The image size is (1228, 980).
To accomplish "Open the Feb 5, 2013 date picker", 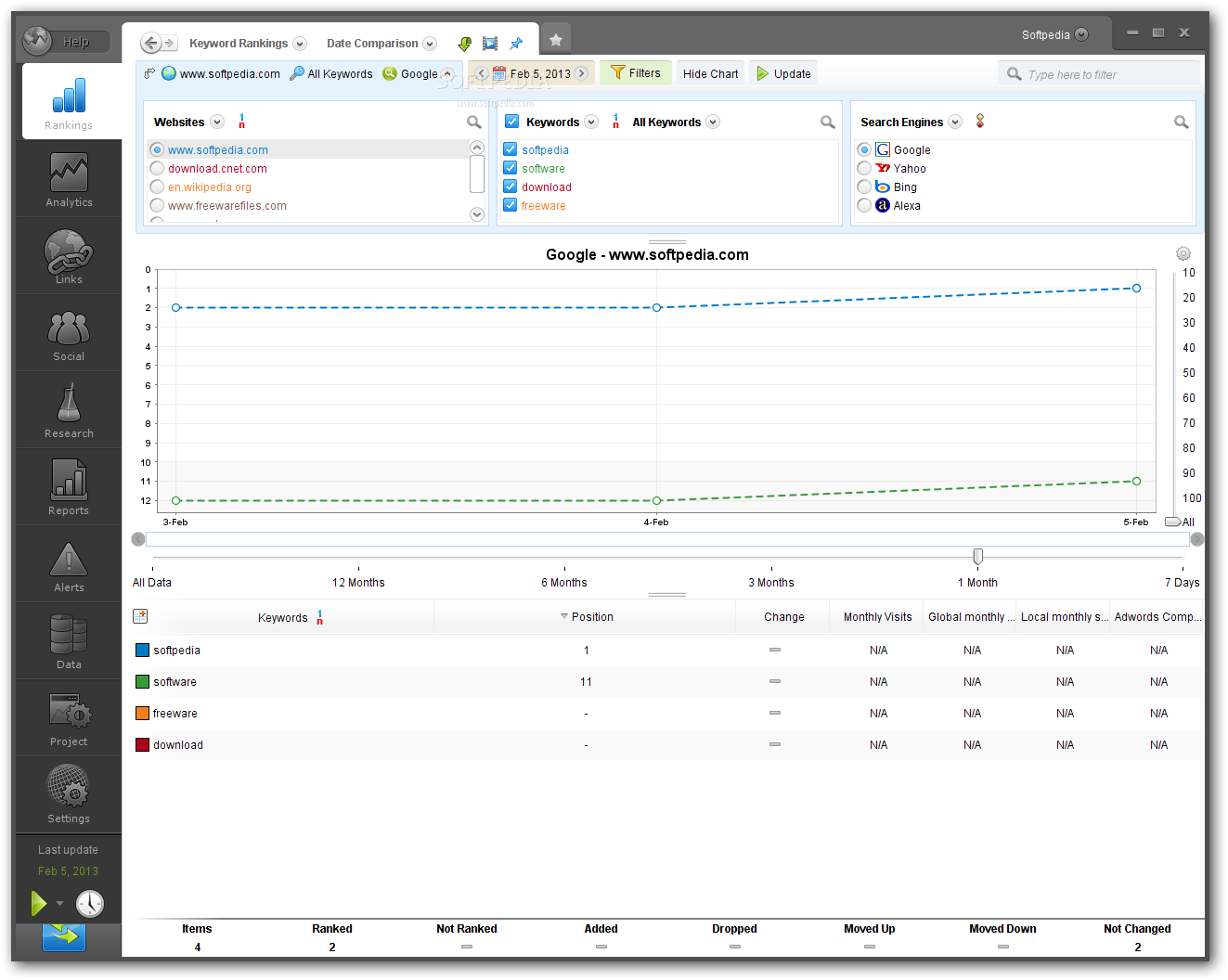I will coord(532,73).
